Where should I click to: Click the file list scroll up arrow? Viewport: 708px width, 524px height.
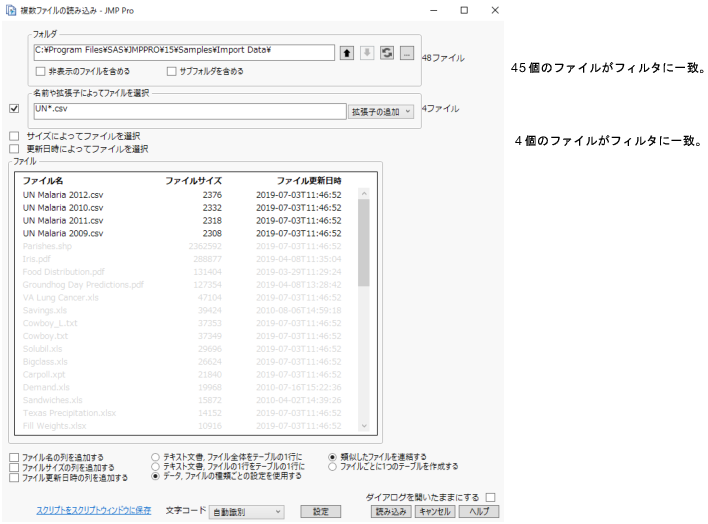pyautogui.click(x=364, y=193)
